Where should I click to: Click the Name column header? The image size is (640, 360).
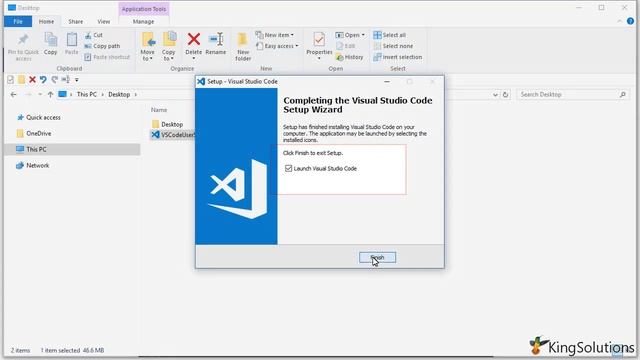[x=159, y=110]
